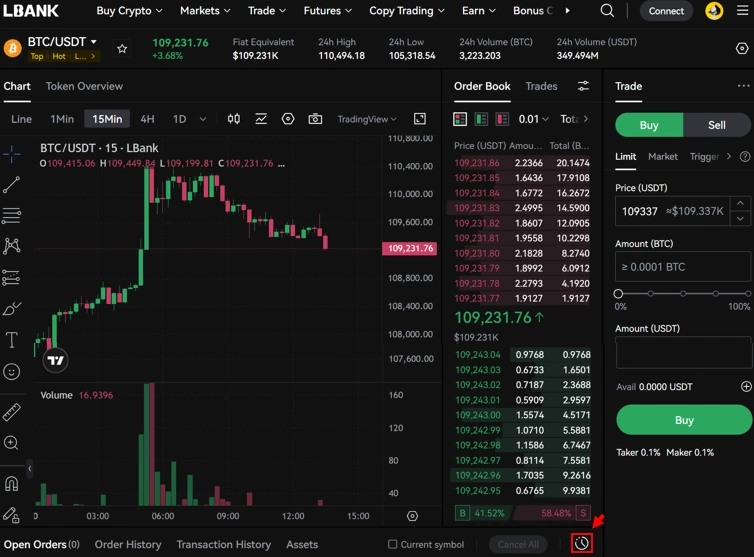Open the order history clock icon
The width and height of the screenshot is (754, 557).
(x=581, y=544)
